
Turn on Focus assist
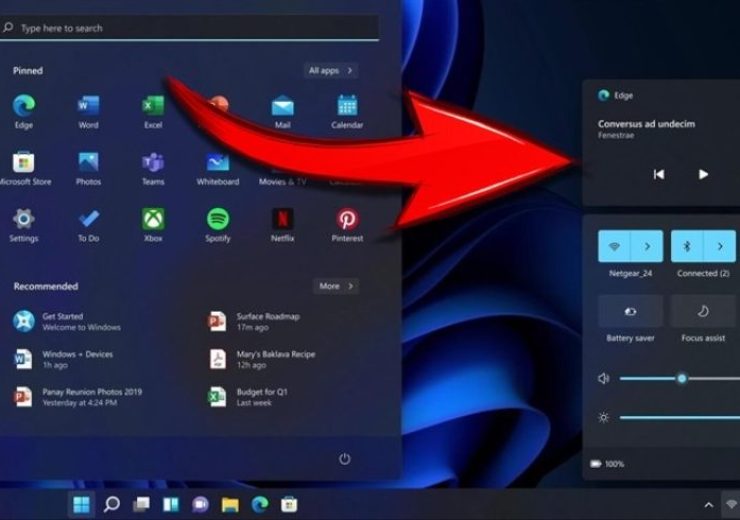pos(703,311)
